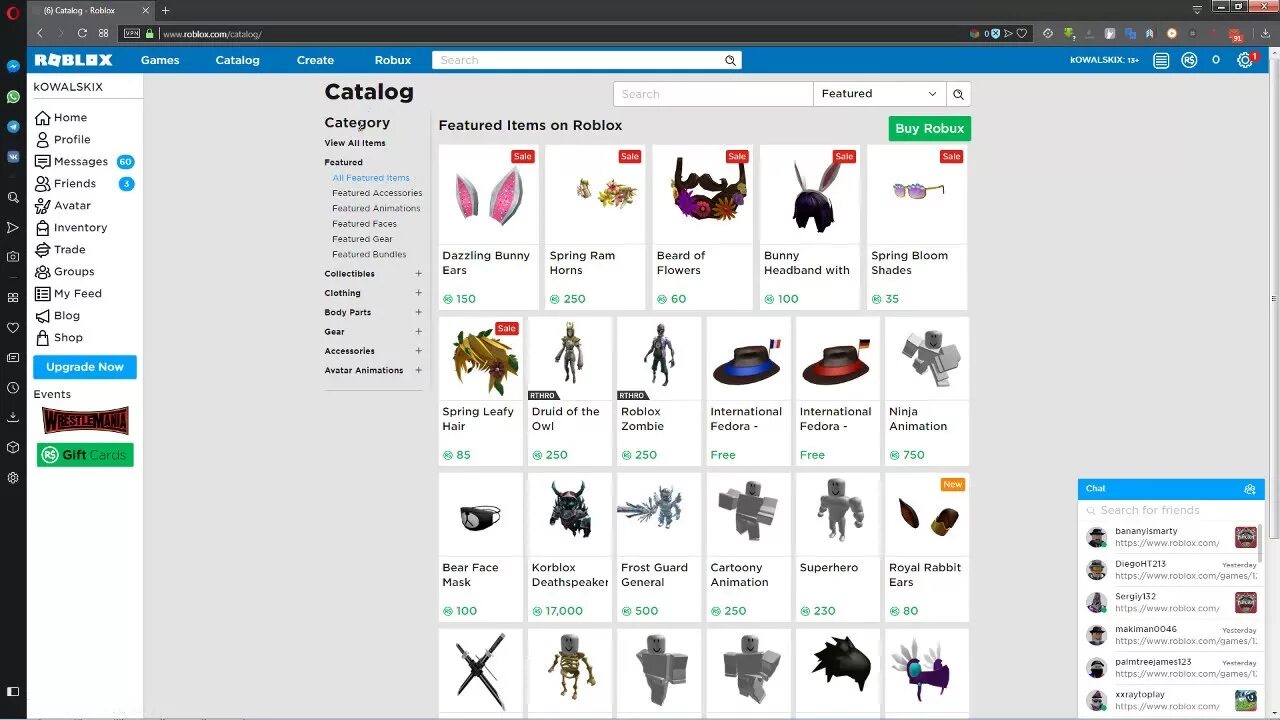
Task: Expand the Clothing category
Action: click(x=418, y=293)
